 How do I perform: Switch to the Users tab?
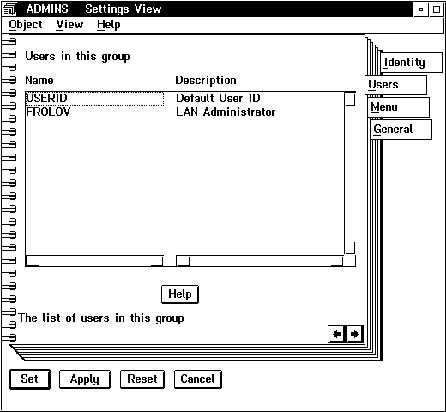[x=396, y=85]
